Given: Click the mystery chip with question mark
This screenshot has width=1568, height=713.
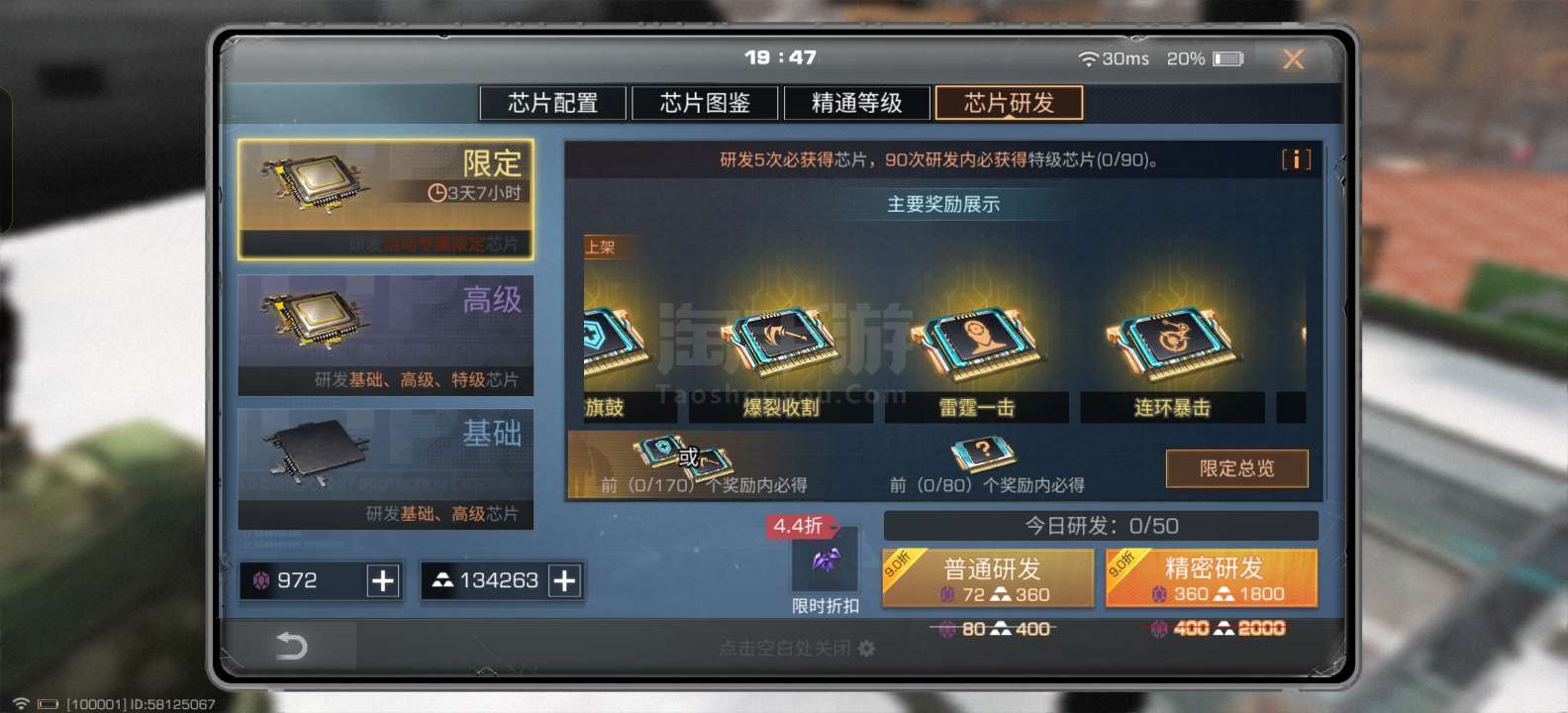Looking at the screenshot, I should coord(982,455).
